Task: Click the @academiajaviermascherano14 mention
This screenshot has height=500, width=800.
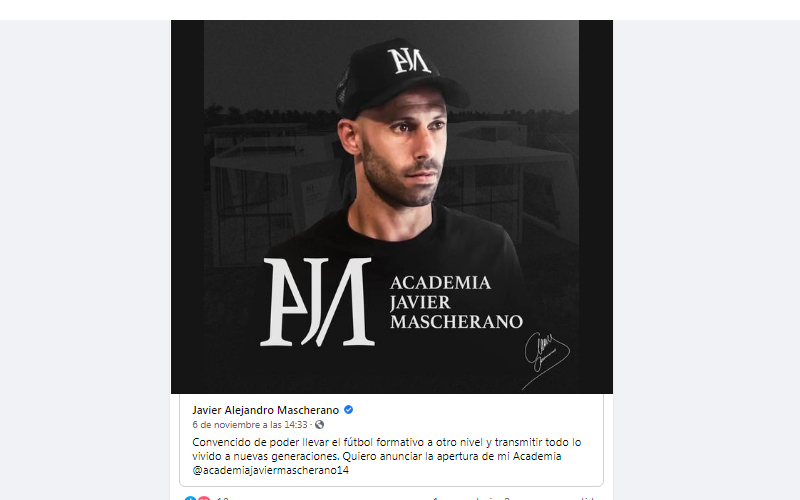Action: pos(270,470)
